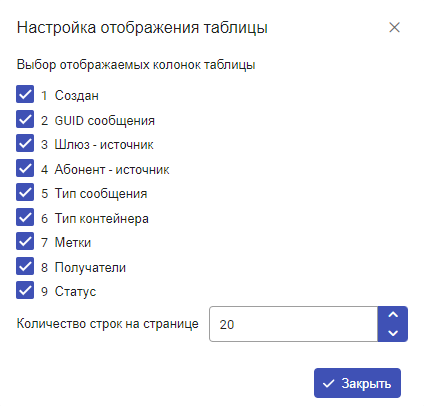This screenshot has width=424, height=406.
Task: Close the table settings dialog with X
Action: (394, 27)
